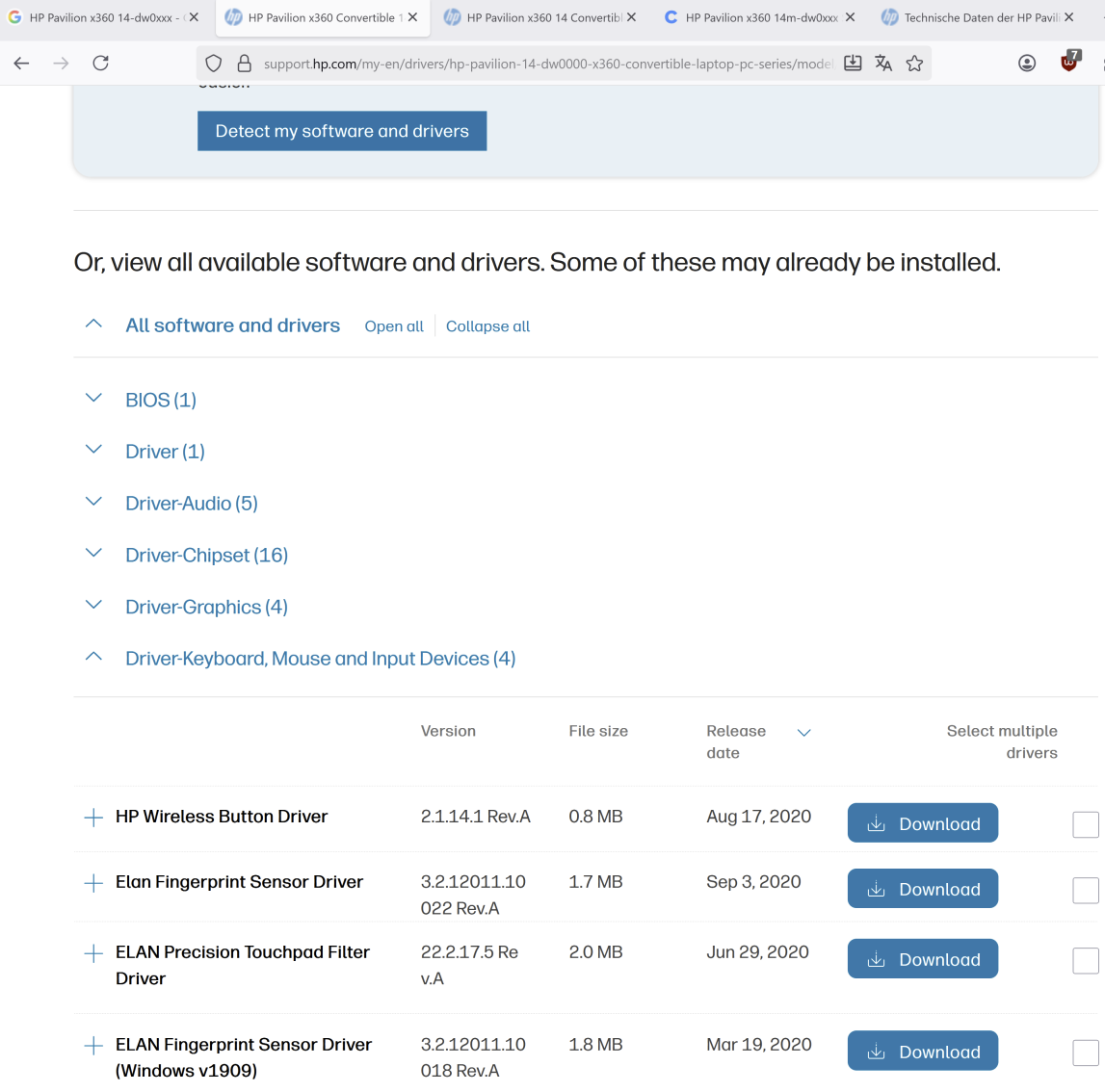1105x1092 pixels.
Task: Expand the Driver-Graphics (4) category
Action: coord(93,605)
